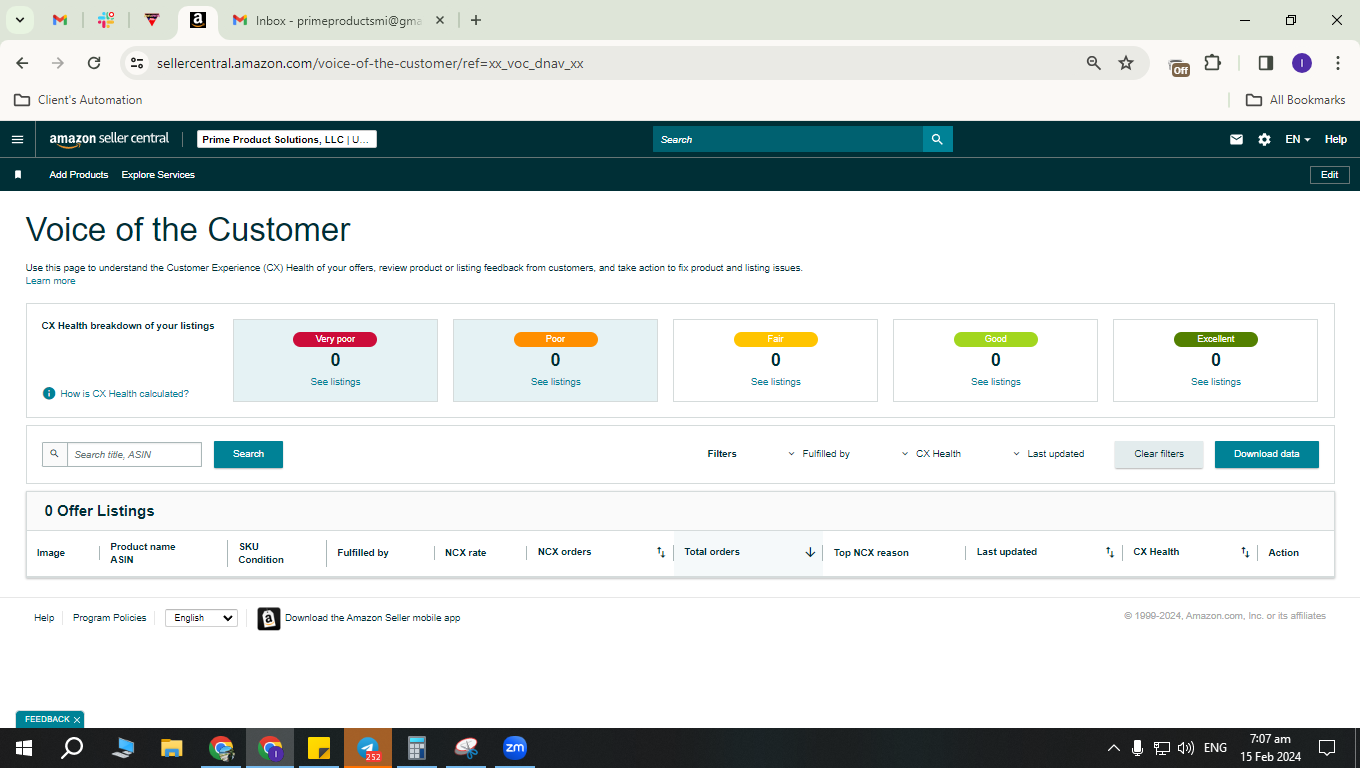The image size is (1360, 768).
Task: Open the settings gear in Seller Central
Action: (x=1264, y=140)
